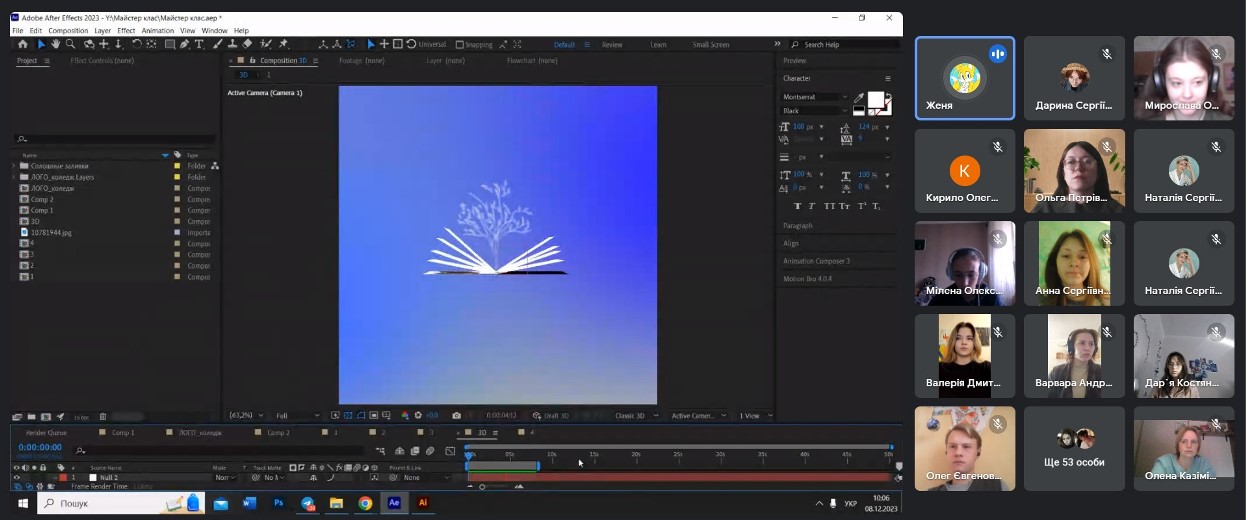
Task: Pick the eyedropper in Character panel
Action: [858, 97]
